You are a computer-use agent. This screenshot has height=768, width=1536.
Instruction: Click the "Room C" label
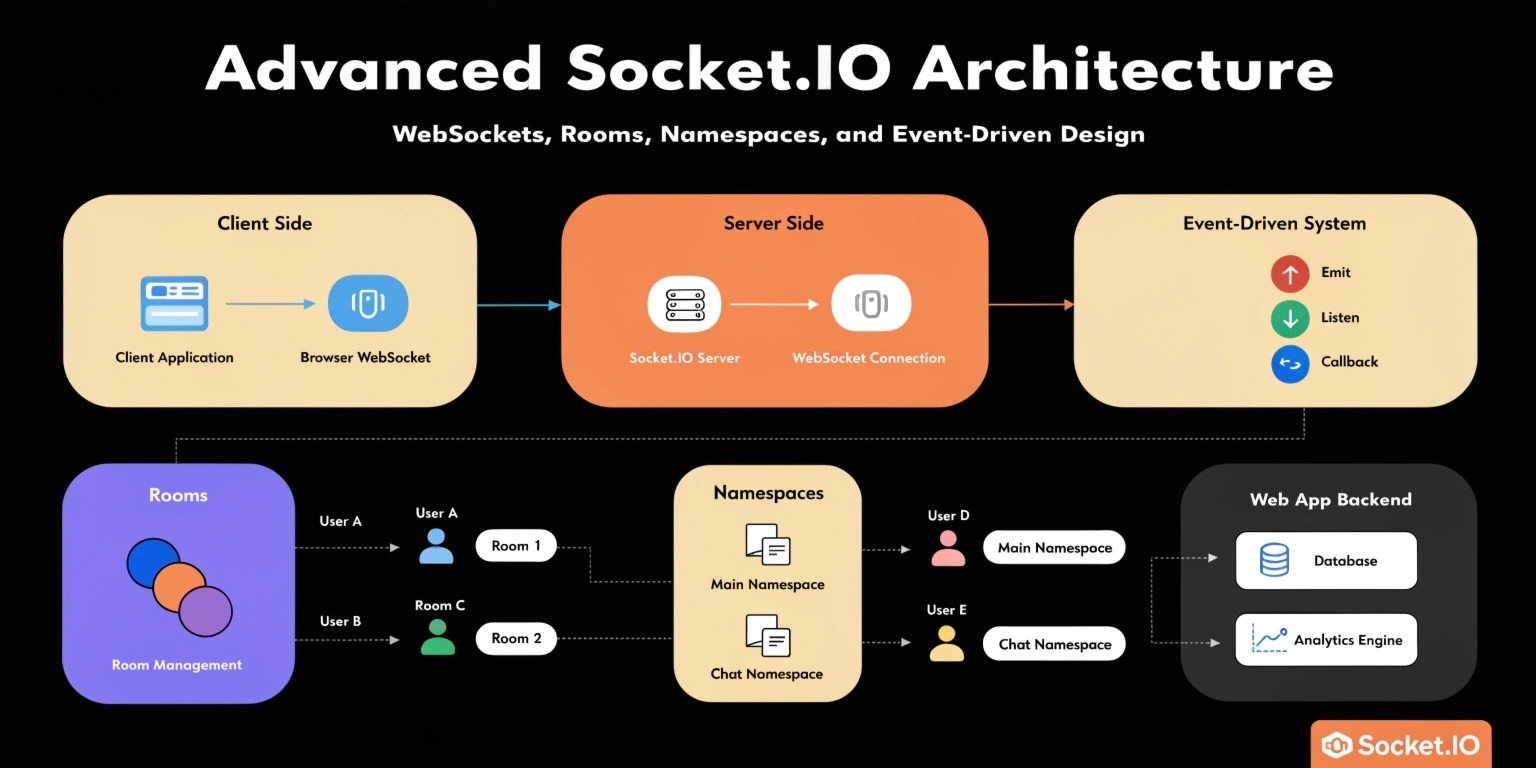[440, 606]
